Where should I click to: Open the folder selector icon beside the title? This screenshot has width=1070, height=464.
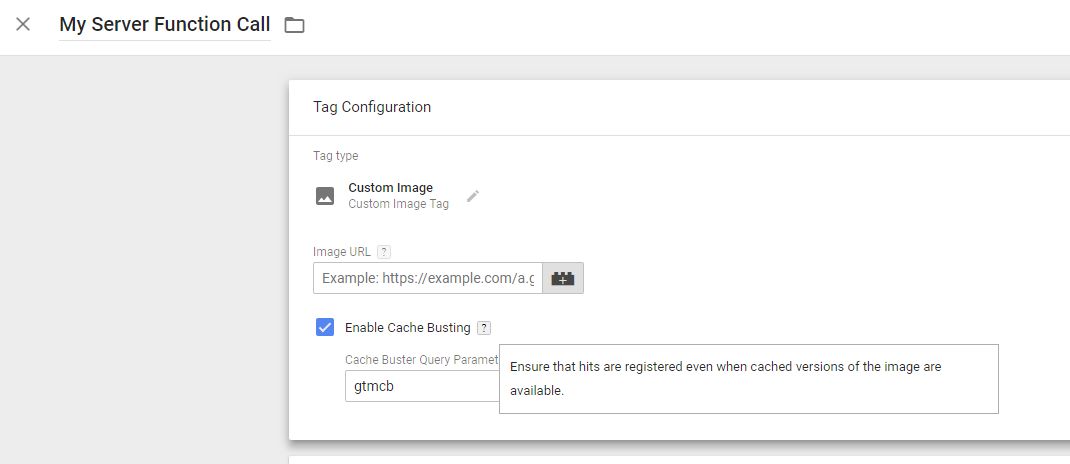tap(294, 25)
